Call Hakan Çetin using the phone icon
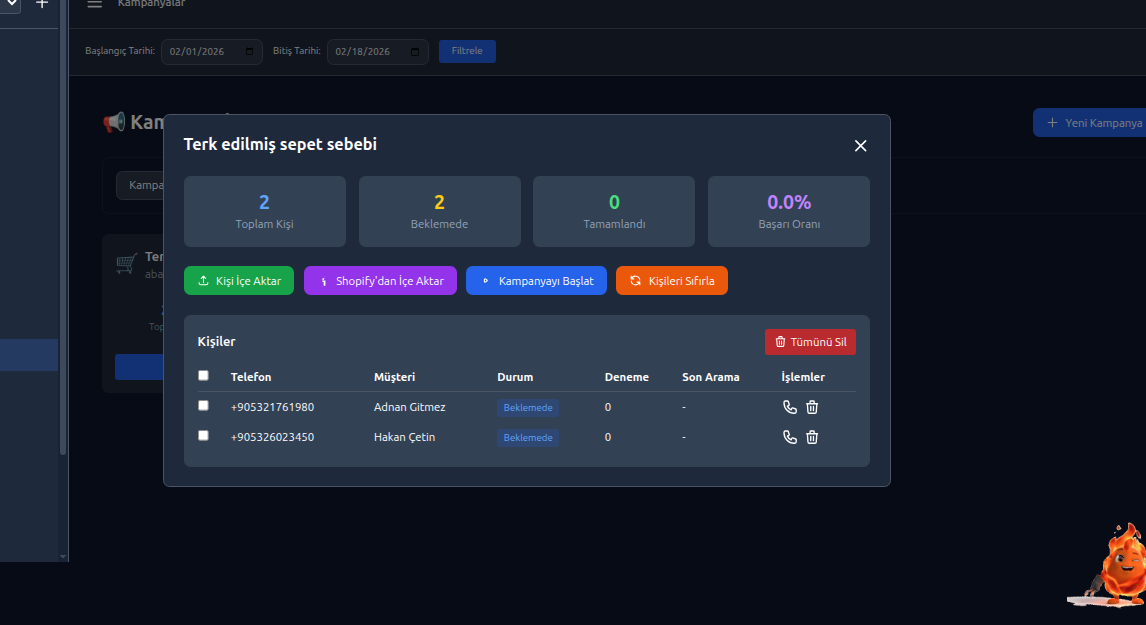Viewport: 1146px width, 625px height. coord(789,437)
